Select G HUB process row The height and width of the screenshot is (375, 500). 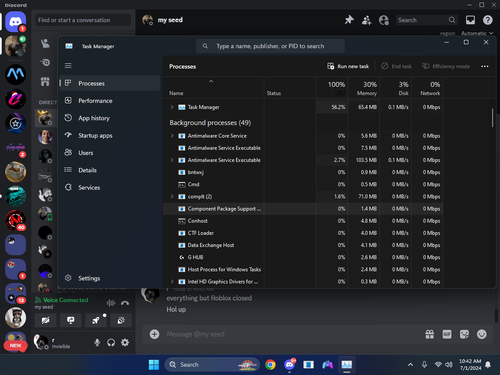click(x=303, y=257)
